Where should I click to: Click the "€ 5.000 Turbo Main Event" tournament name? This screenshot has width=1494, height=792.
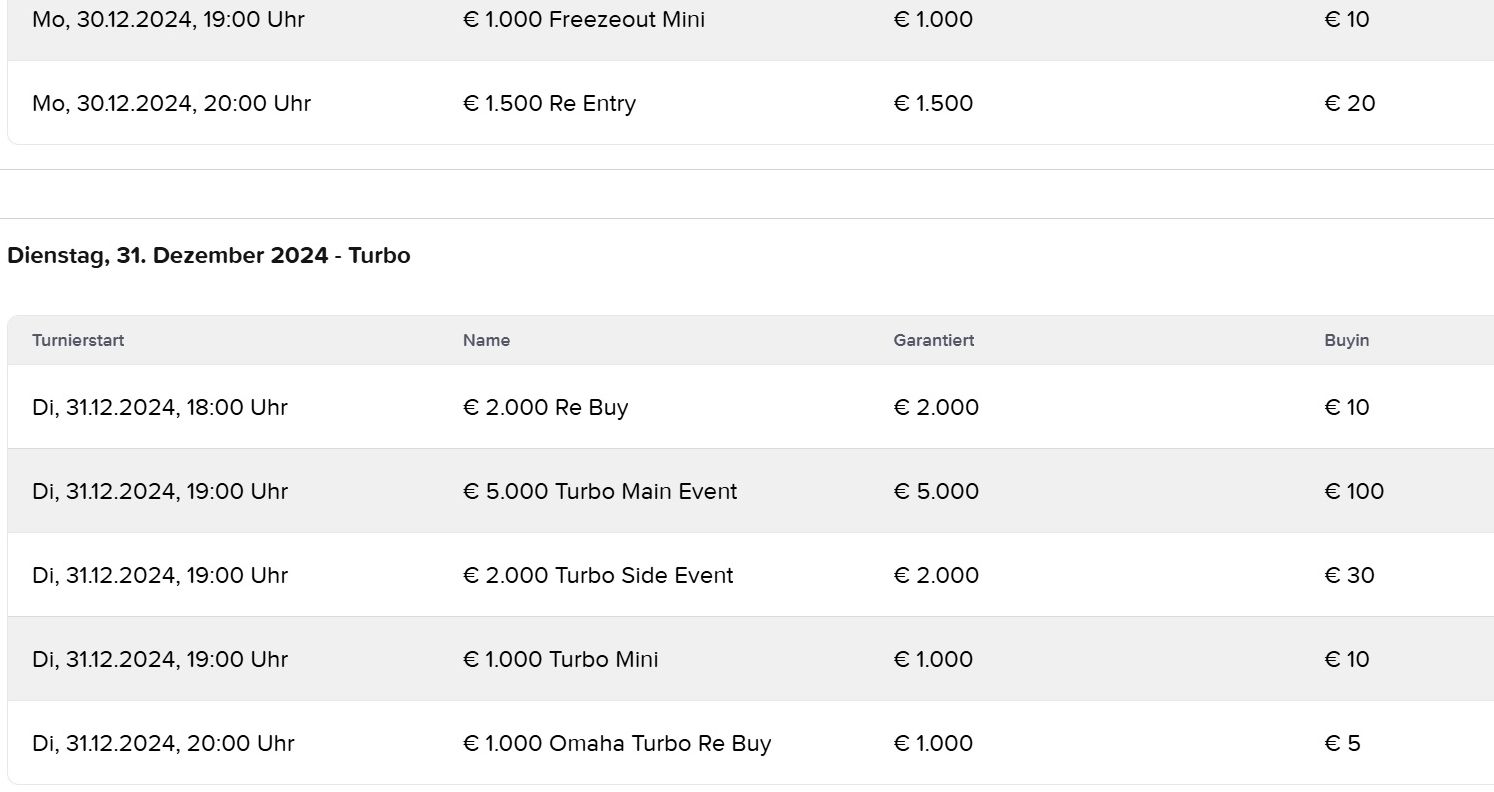tap(600, 491)
